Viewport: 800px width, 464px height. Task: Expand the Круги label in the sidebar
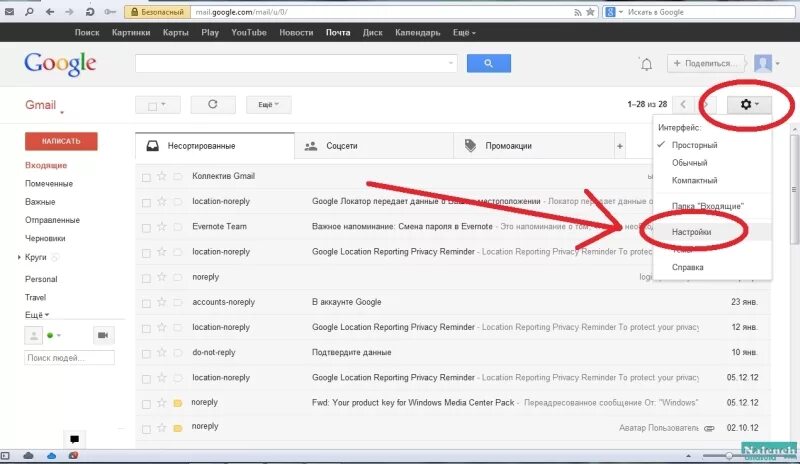(19, 257)
